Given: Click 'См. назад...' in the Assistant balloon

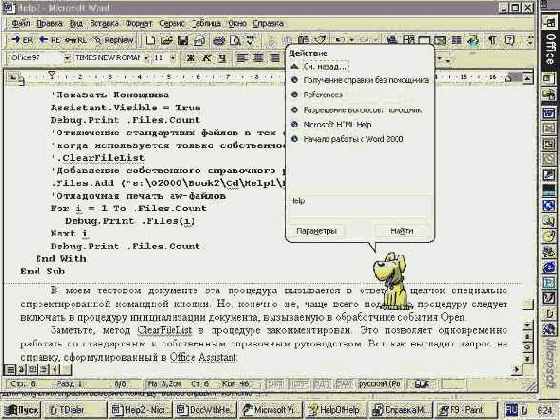Looking at the screenshot, I should [x=325, y=67].
